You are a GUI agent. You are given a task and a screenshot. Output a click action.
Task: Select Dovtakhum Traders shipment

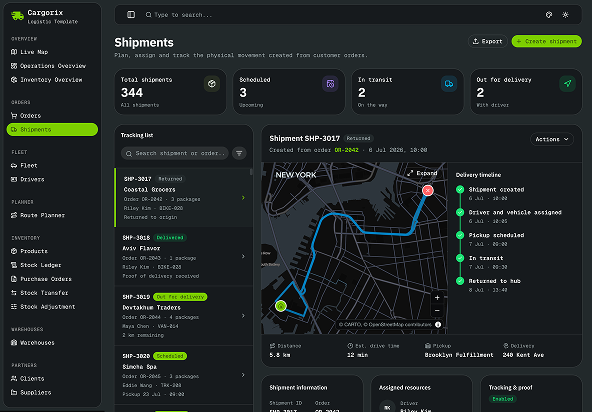pyautogui.click(x=183, y=316)
